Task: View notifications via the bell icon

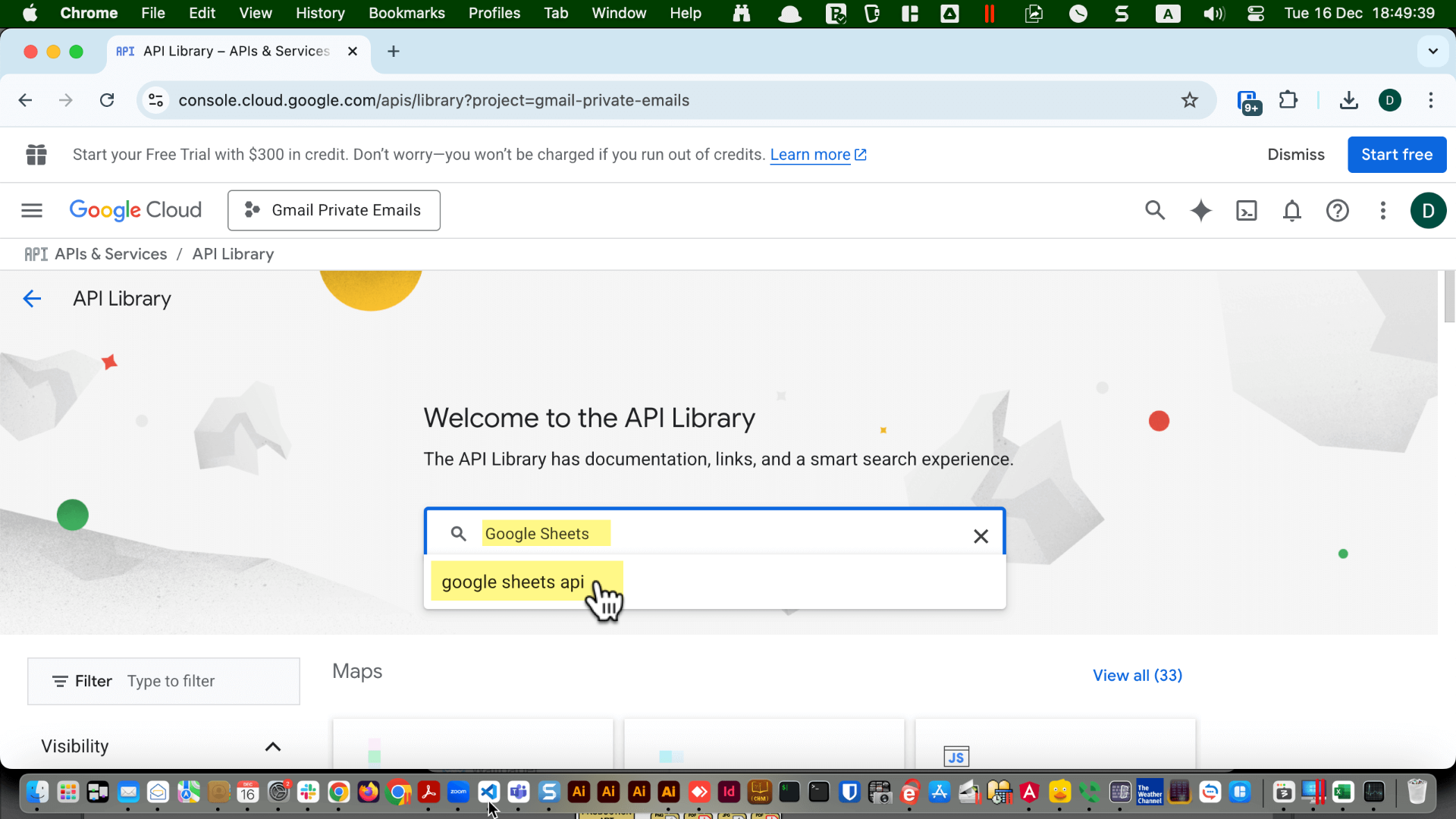Action: [x=1291, y=210]
